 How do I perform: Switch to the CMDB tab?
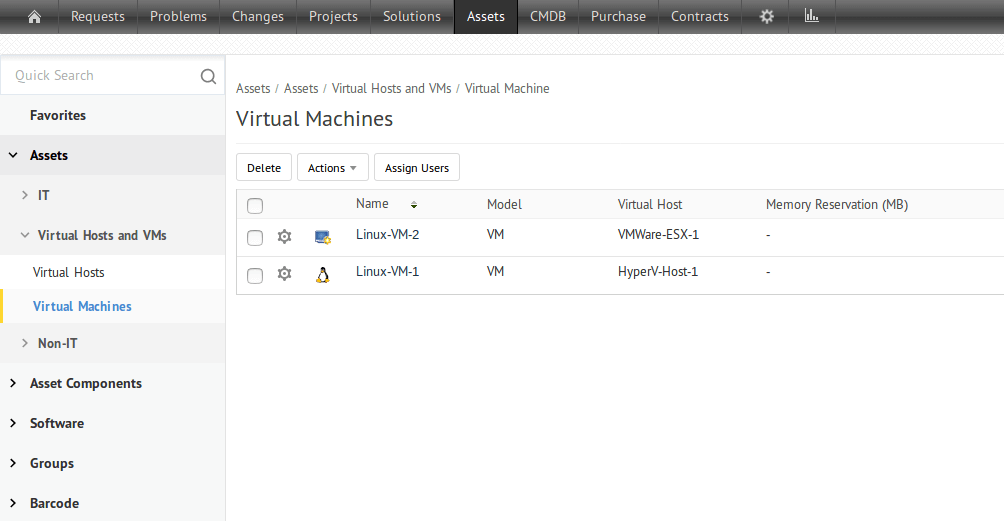pos(547,17)
